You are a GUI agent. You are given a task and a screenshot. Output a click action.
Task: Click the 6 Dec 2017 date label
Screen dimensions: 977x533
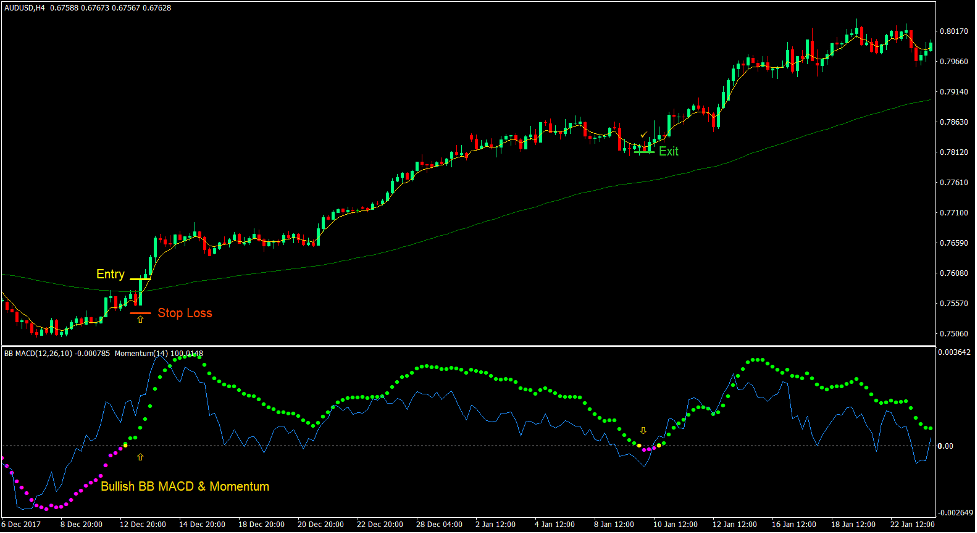point(21,524)
